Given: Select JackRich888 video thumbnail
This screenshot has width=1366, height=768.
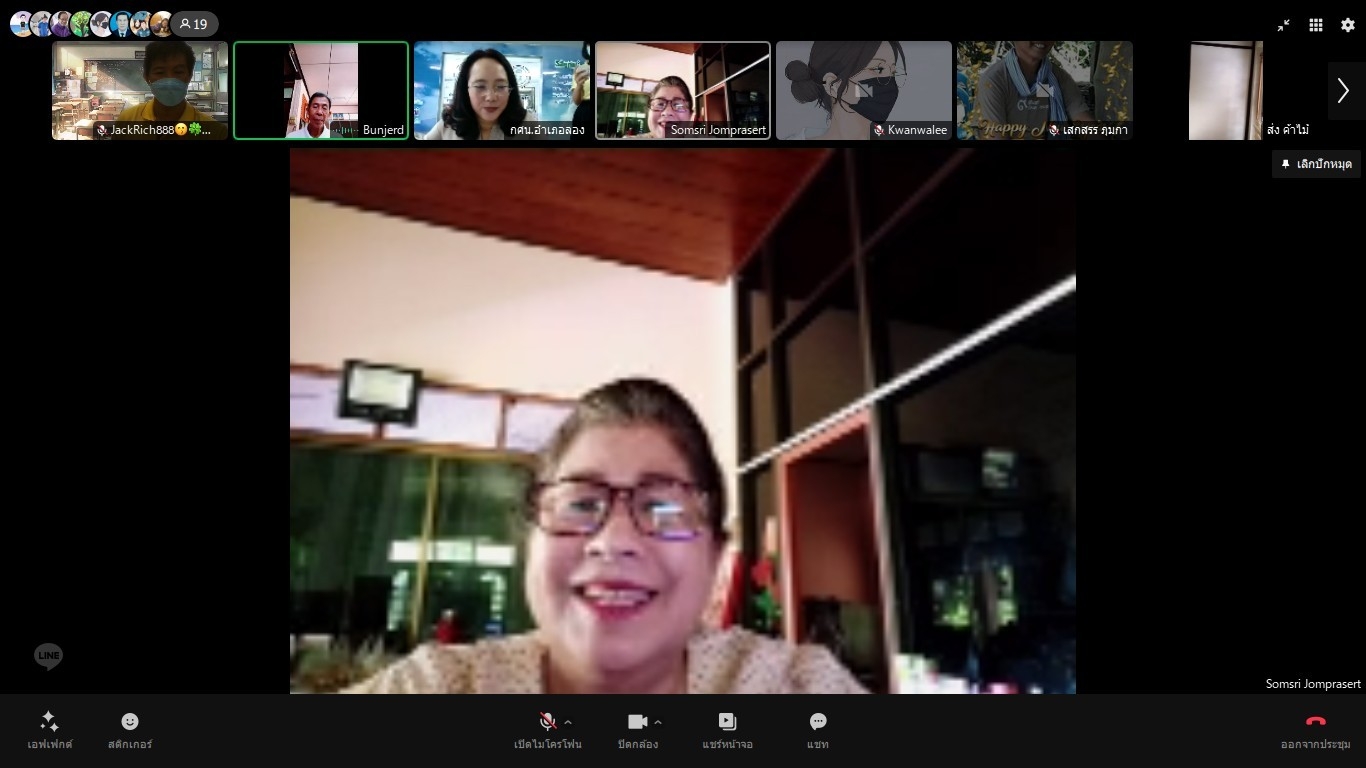Looking at the screenshot, I should point(140,90).
